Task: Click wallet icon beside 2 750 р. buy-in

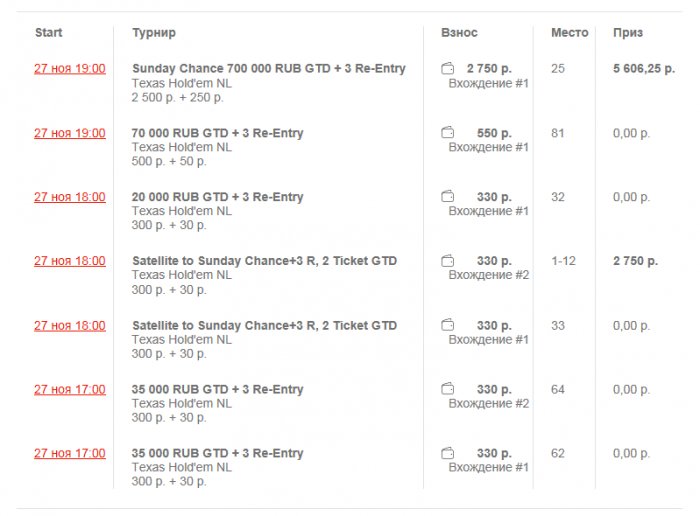Action: point(448,69)
